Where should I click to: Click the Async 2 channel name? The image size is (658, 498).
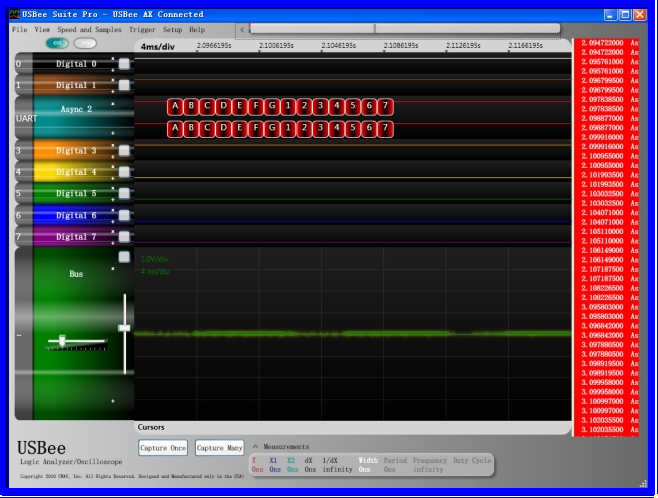point(76,109)
